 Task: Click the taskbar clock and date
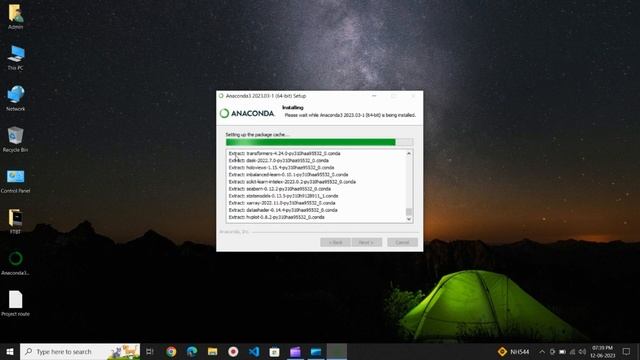(x=602, y=351)
